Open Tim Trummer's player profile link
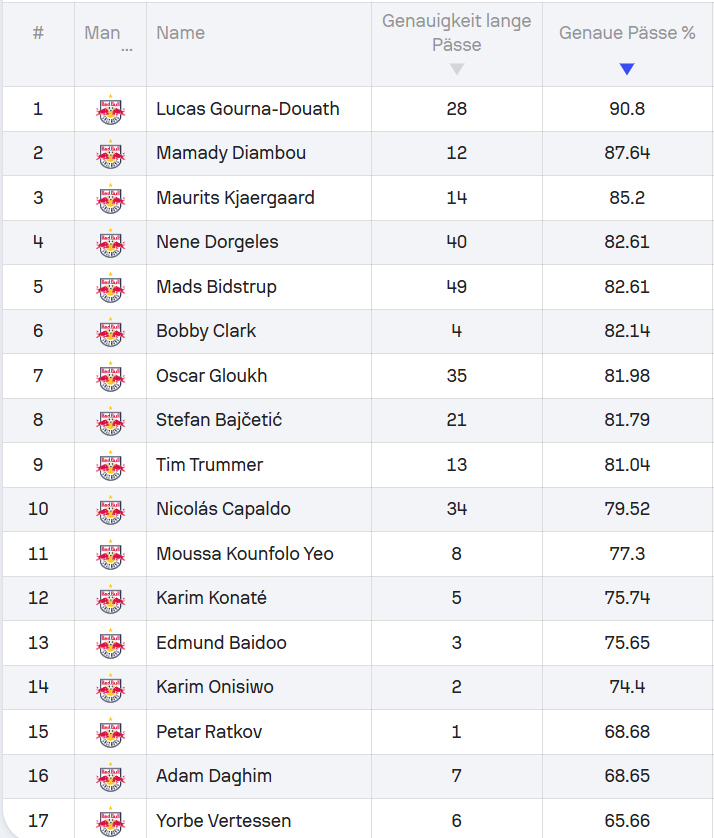This screenshot has height=838, width=714. (209, 465)
